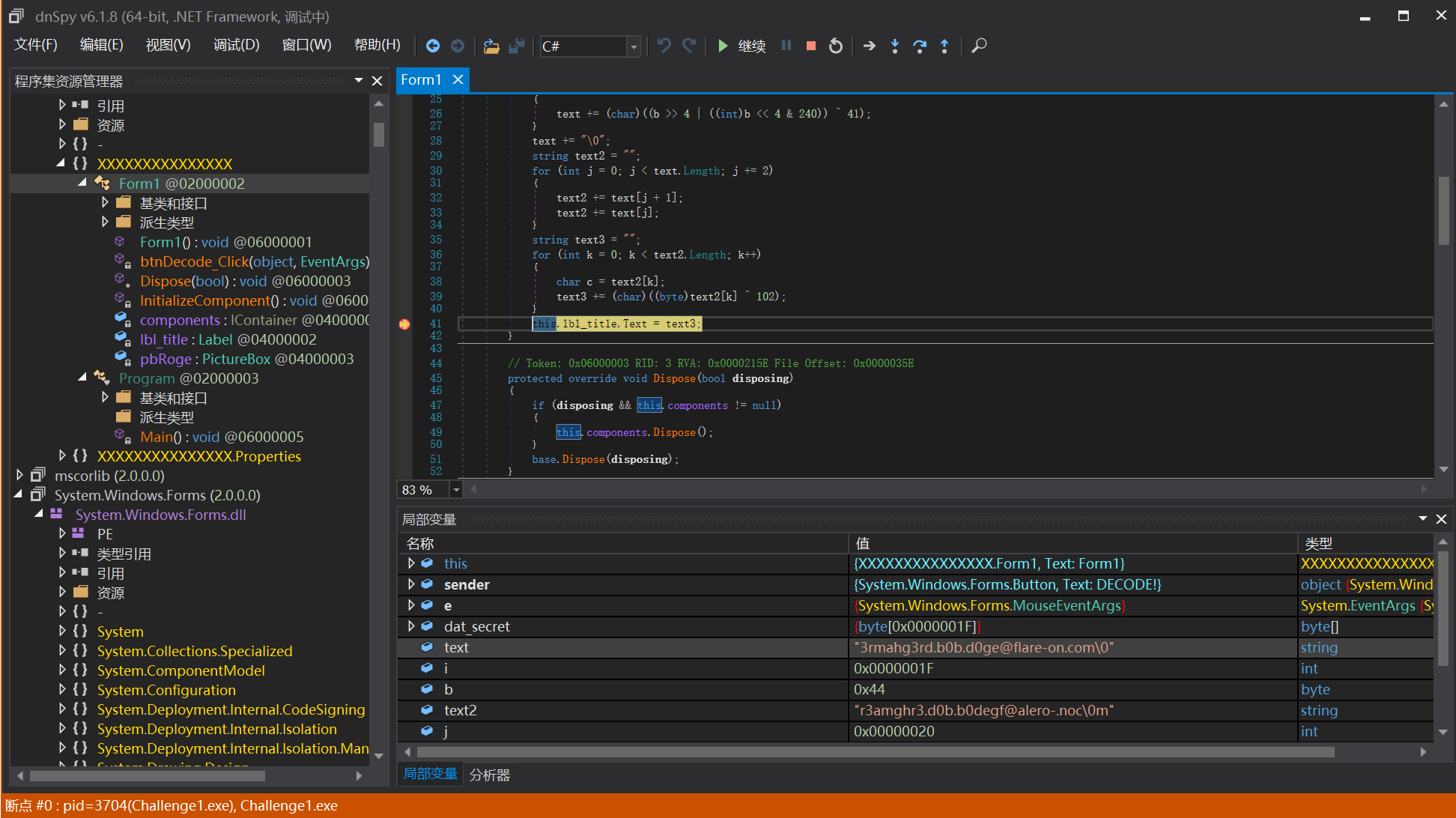This screenshot has height=818, width=1456.
Task: Stop debugging with the red square
Action: [810, 46]
